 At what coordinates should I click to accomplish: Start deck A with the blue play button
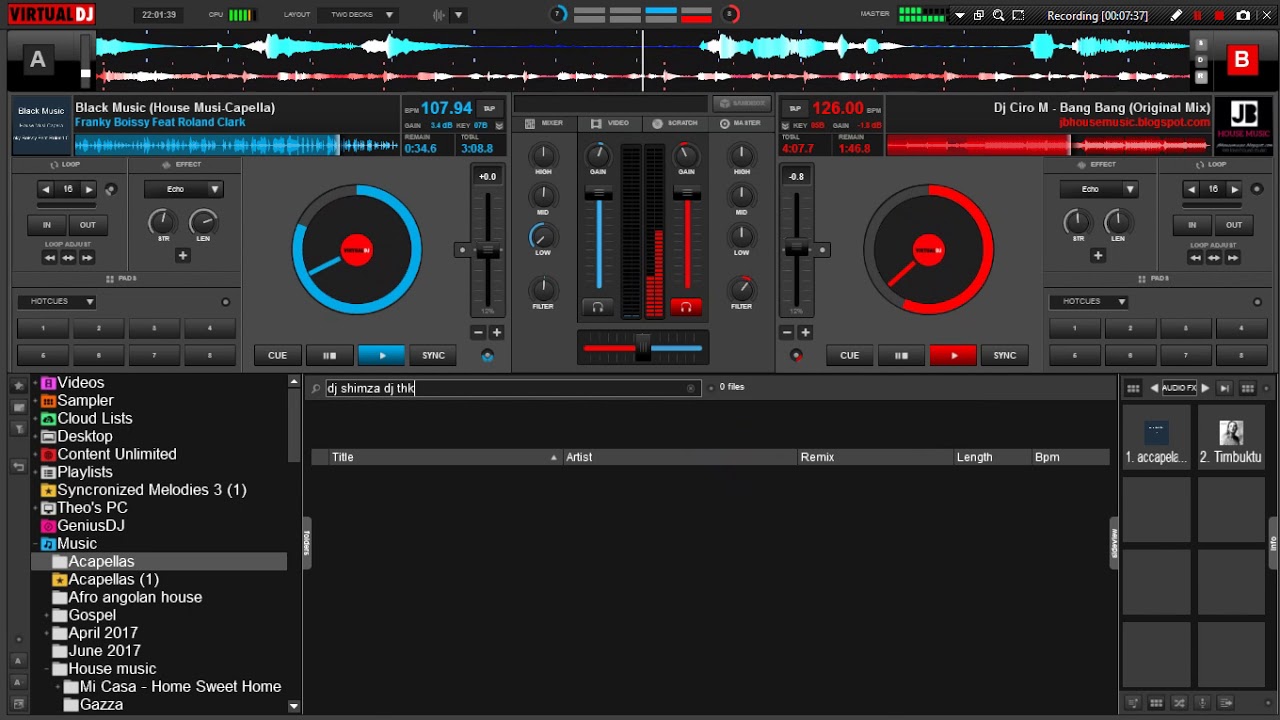(381, 355)
